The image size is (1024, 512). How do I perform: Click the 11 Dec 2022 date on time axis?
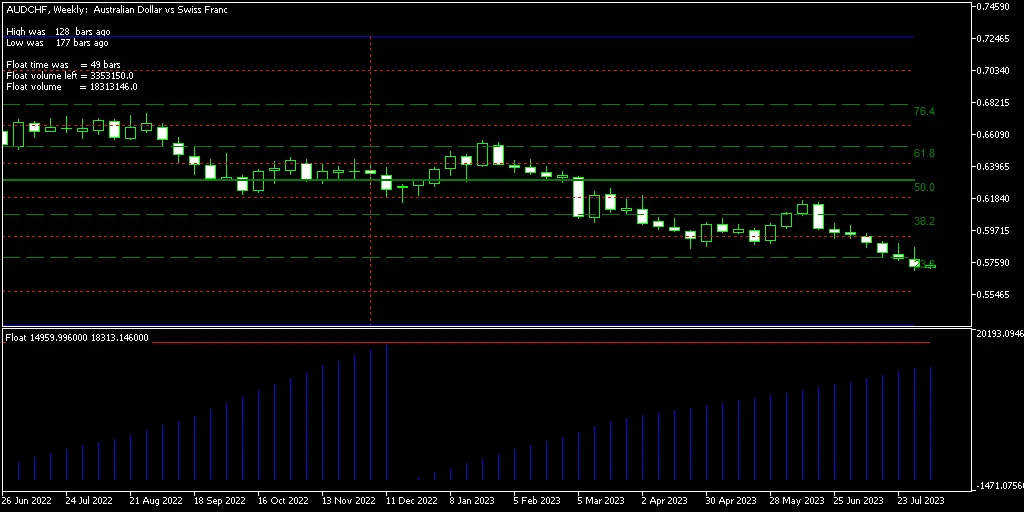412,500
